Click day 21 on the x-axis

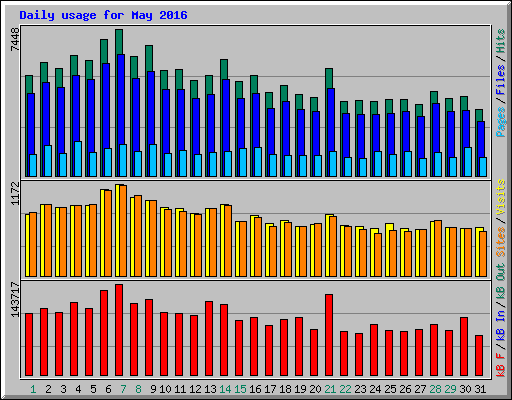click(x=330, y=389)
